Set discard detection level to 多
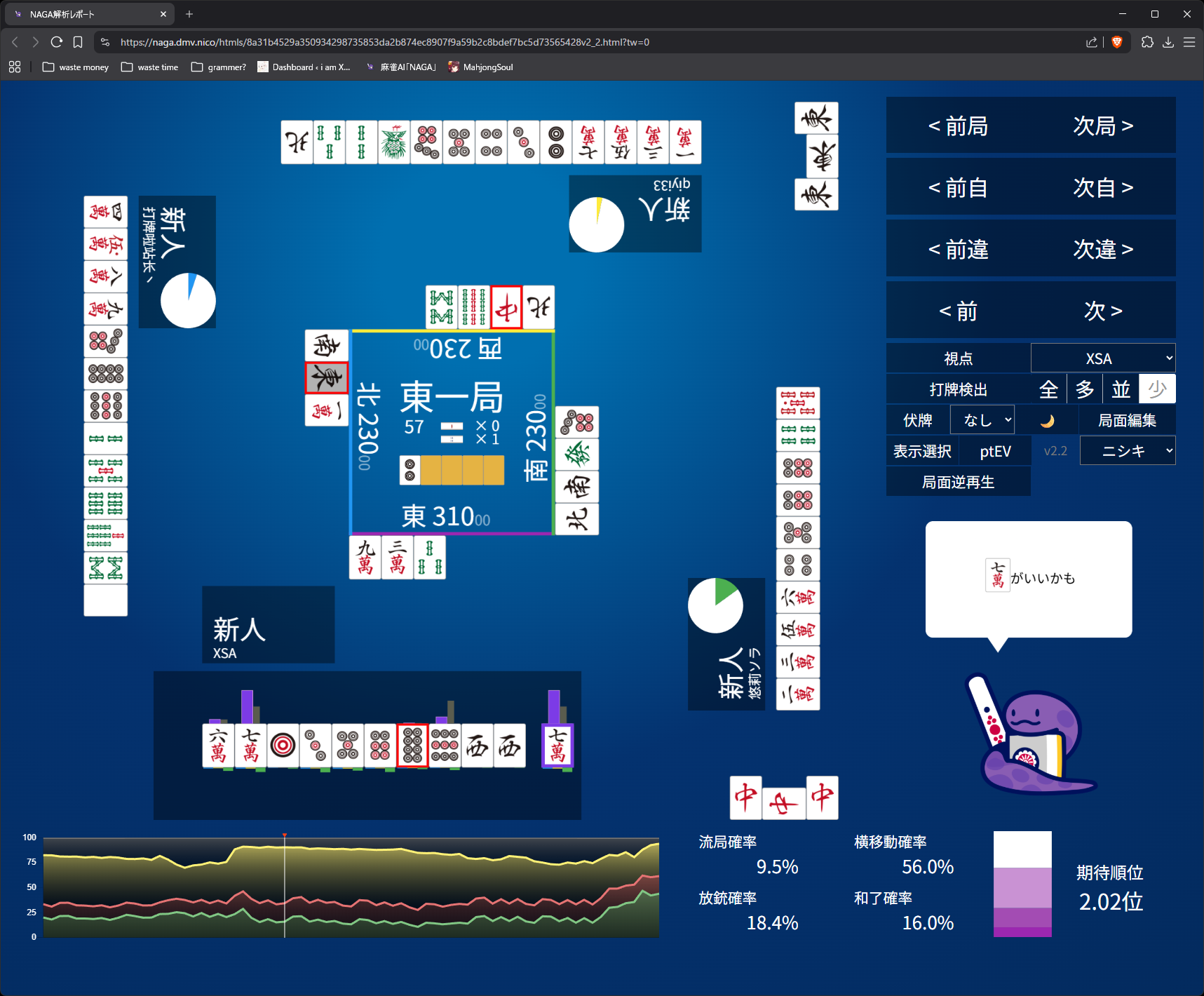1204x996 pixels. point(1085,389)
